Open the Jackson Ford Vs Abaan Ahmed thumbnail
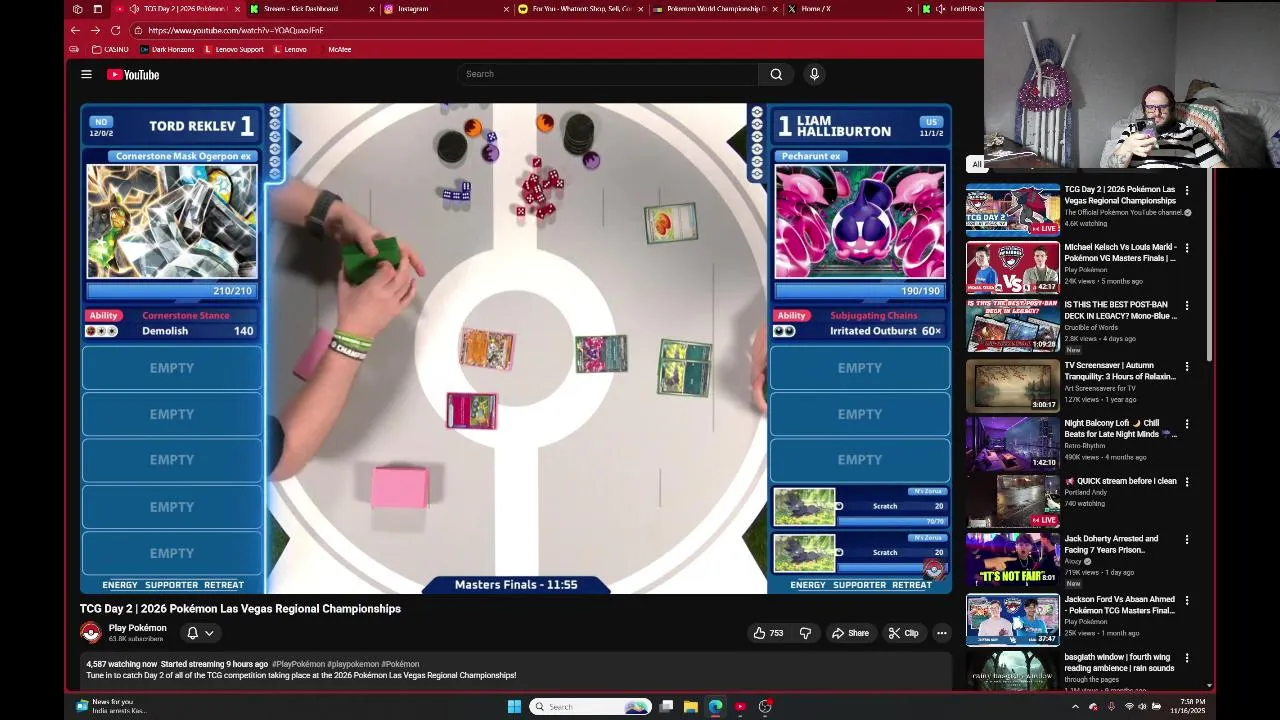 1012,619
